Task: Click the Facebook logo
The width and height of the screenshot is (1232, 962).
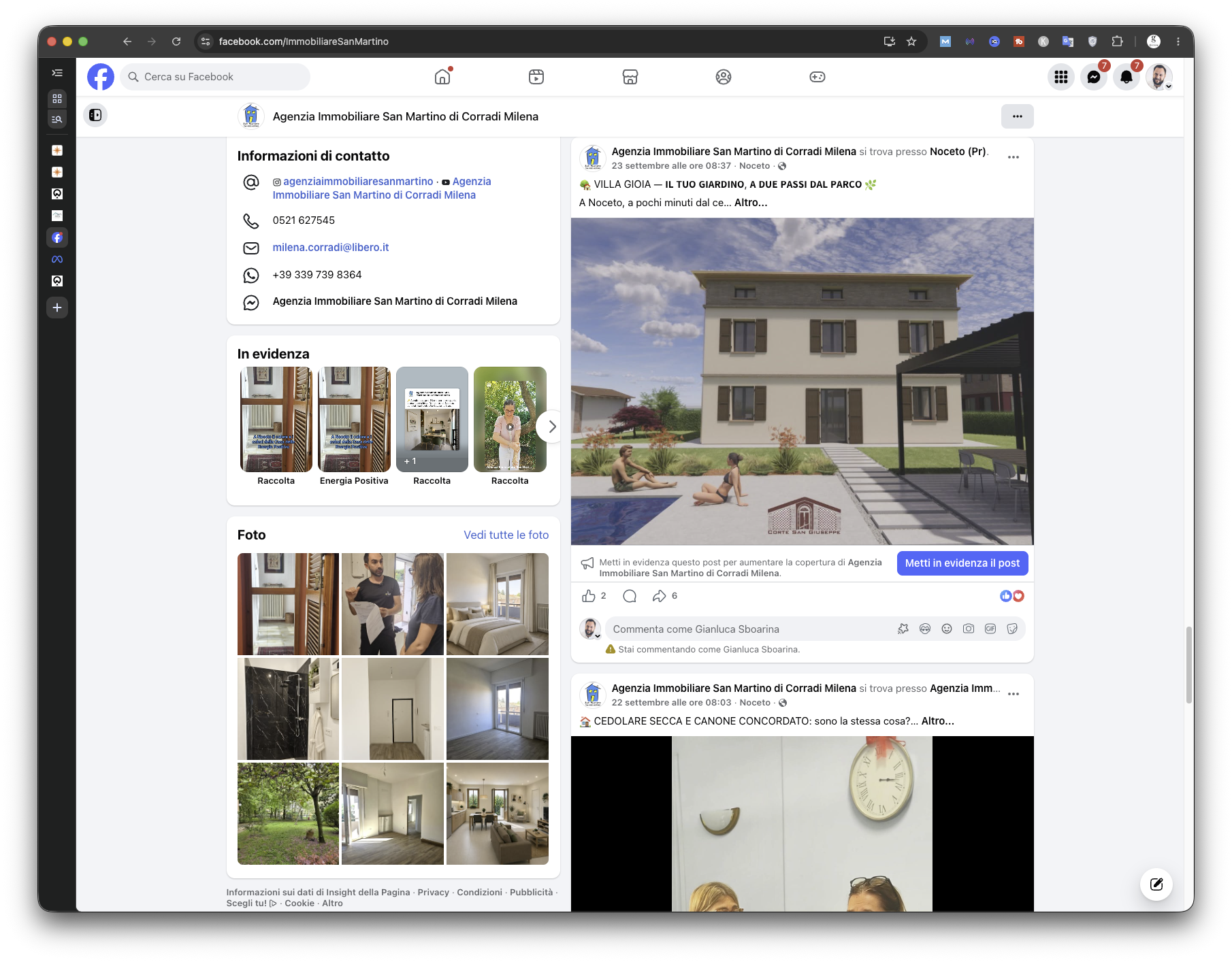Action: click(101, 77)
